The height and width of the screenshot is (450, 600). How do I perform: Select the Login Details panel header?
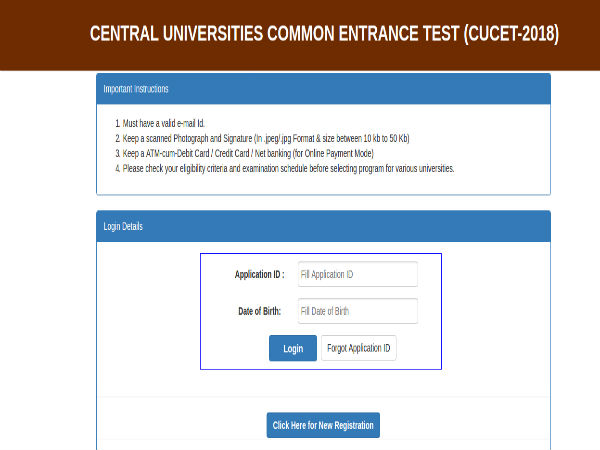click(x=323, y=226)
